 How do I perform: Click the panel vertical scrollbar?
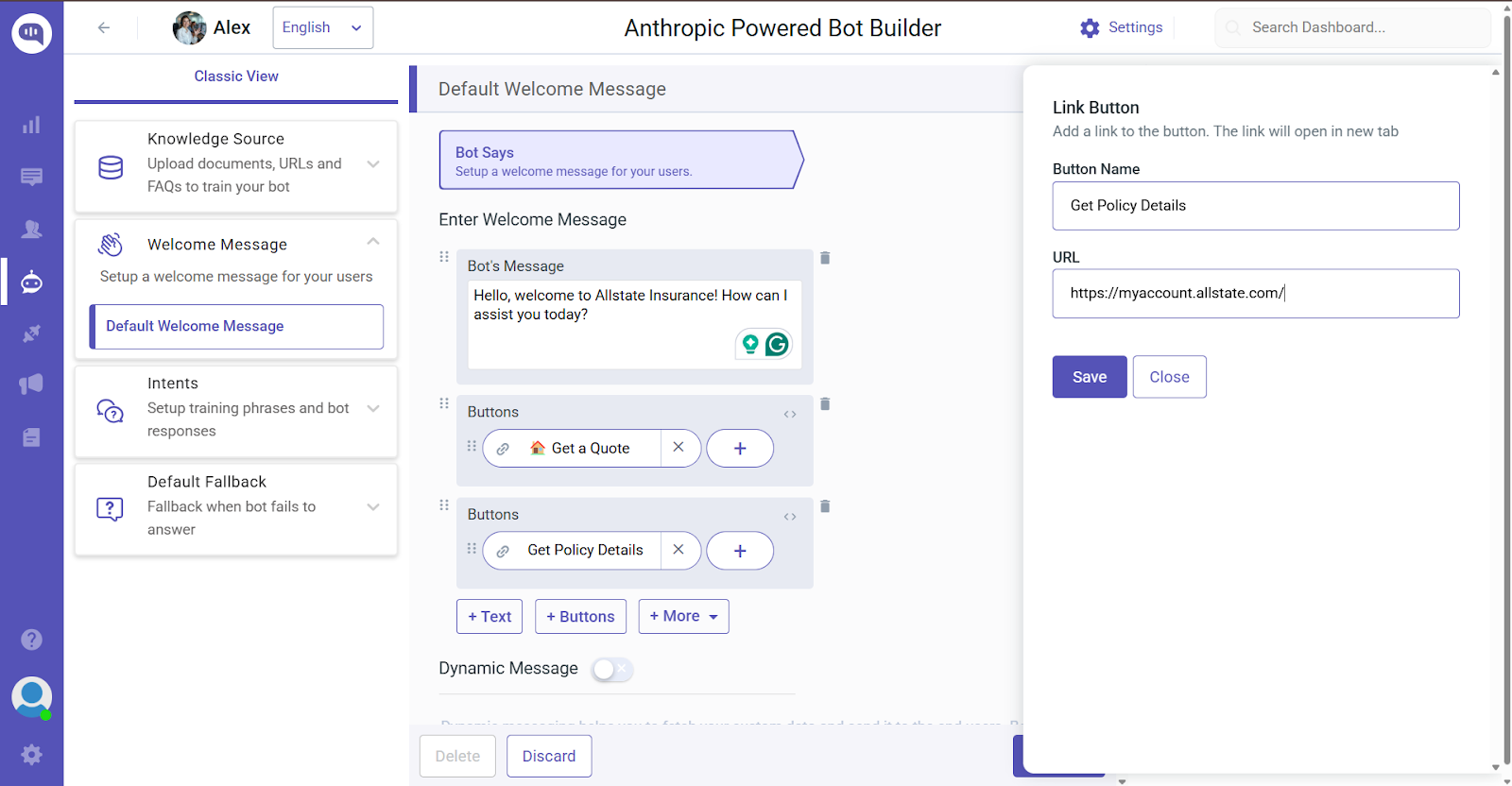tap(1495, 419)
